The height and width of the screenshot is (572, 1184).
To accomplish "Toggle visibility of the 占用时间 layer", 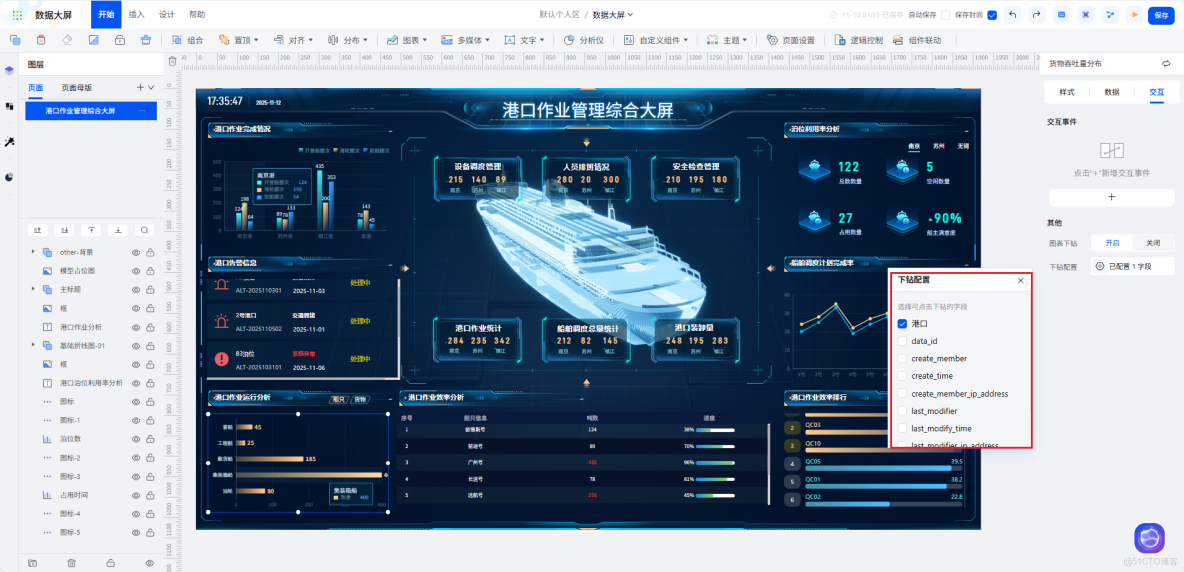I will pyautogui.click(x=136, y=495).
